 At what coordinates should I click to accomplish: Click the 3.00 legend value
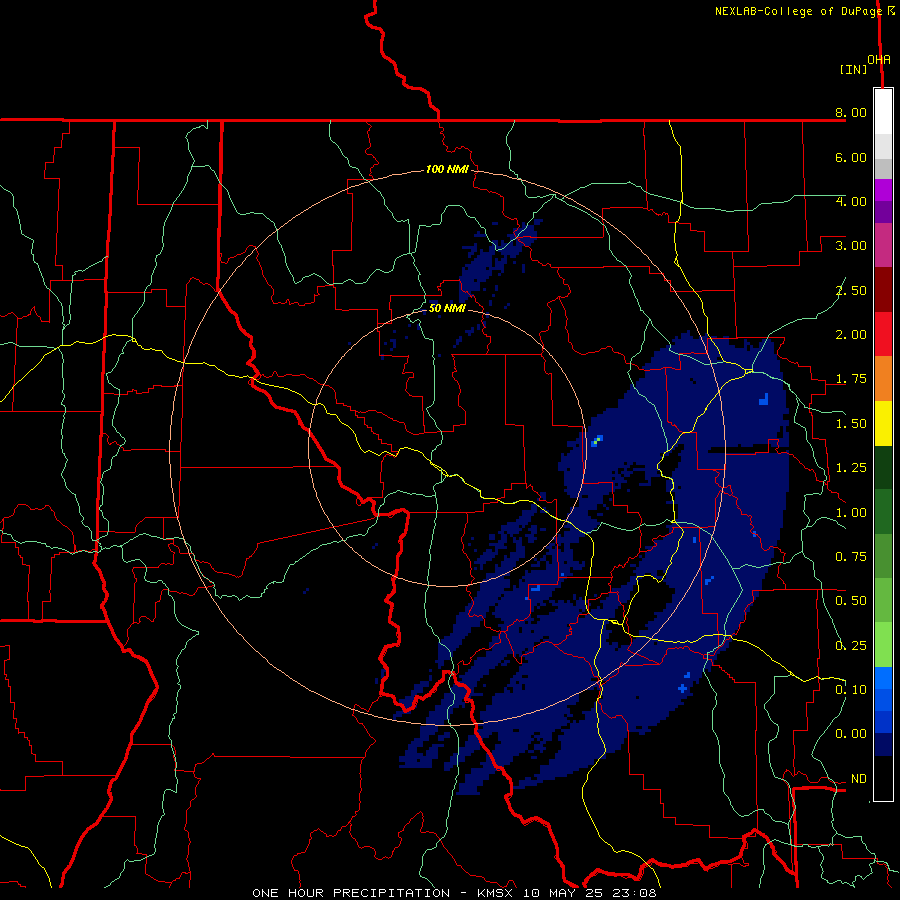point(851,246)
